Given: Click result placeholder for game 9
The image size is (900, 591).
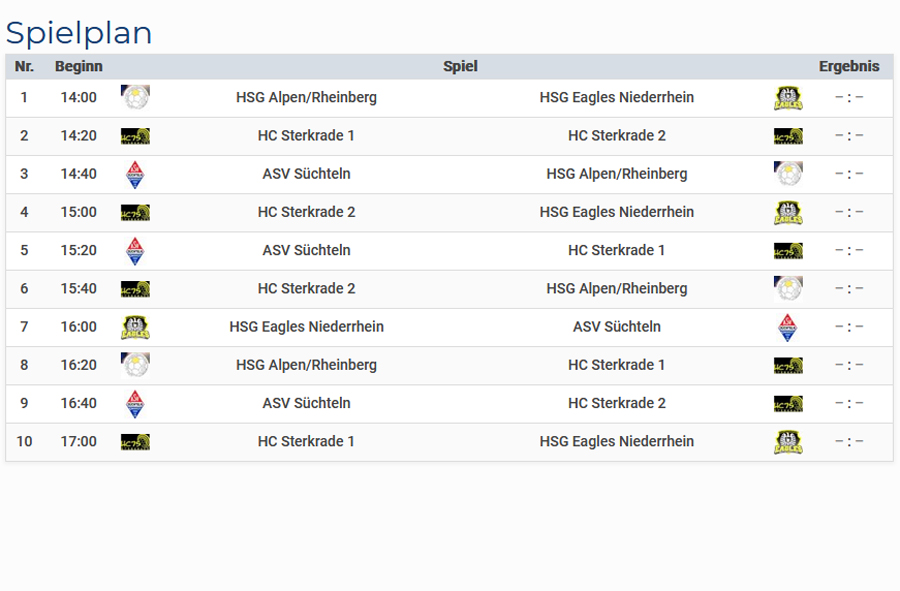Looking at the screenshot, I should [849, 403].
